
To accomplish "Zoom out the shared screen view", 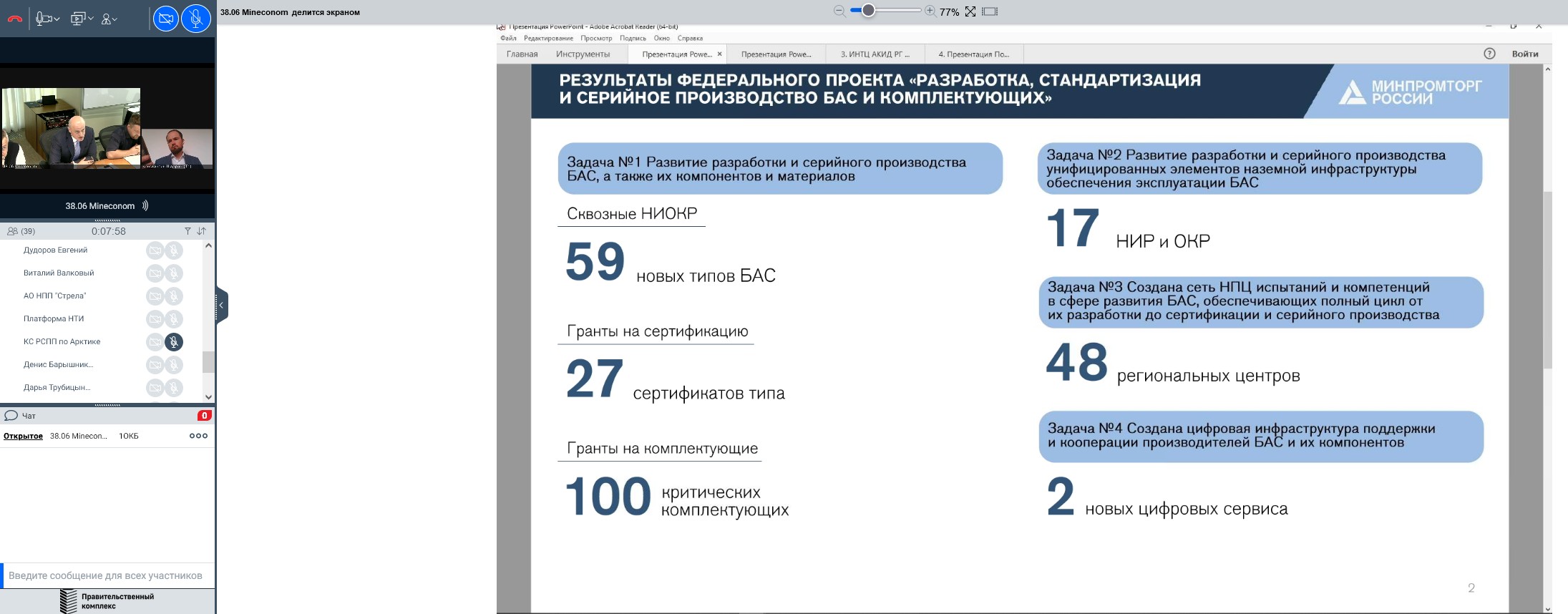I will click(839, 11).
